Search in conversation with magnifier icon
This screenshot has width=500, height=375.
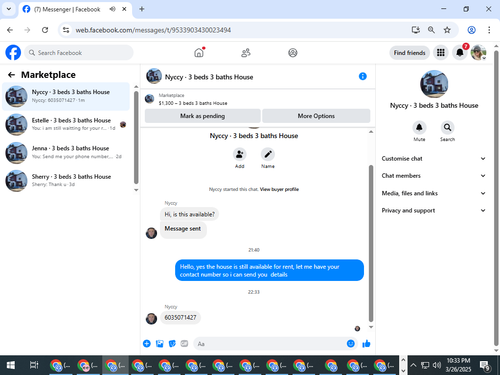pos(447,127)
